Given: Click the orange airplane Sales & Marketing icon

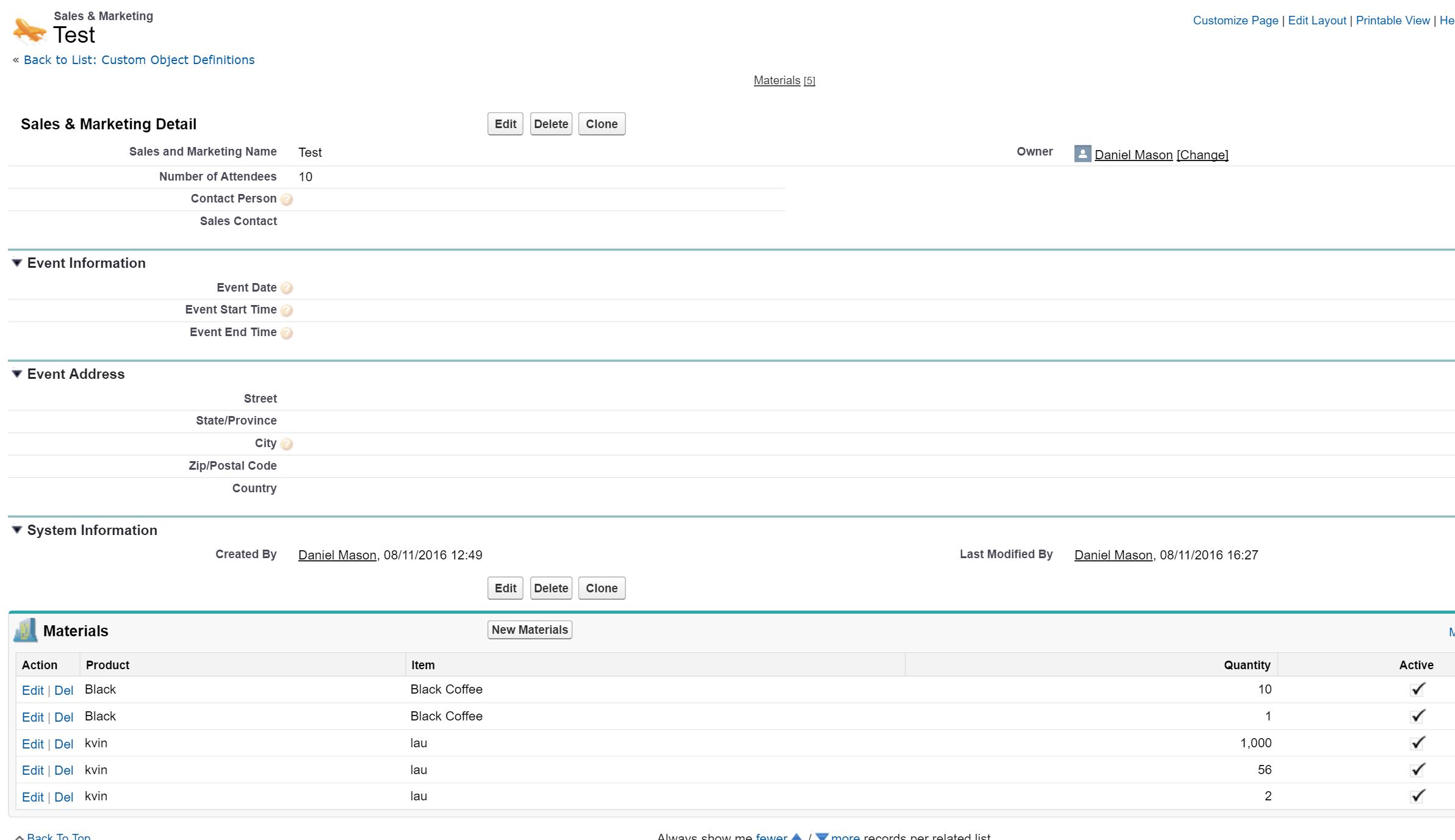Looking at the screenshot, I should coord(29,31).
